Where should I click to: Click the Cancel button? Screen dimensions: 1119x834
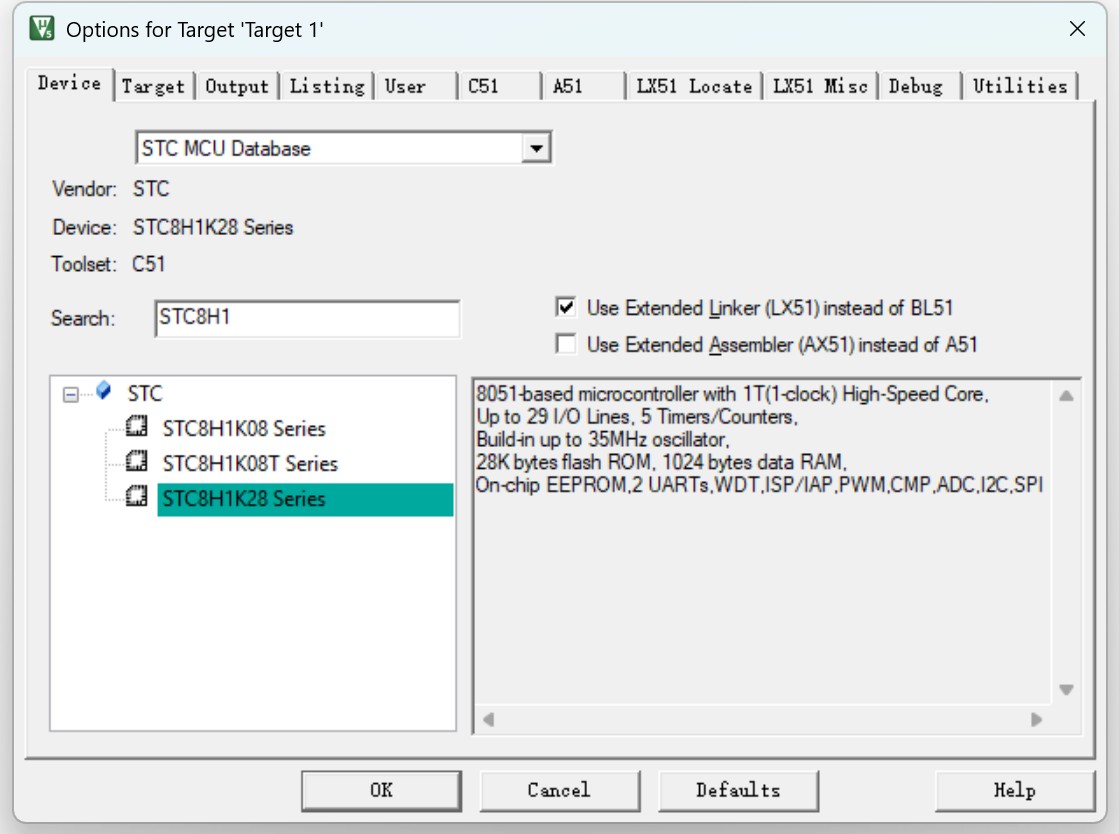coord(560,790)
